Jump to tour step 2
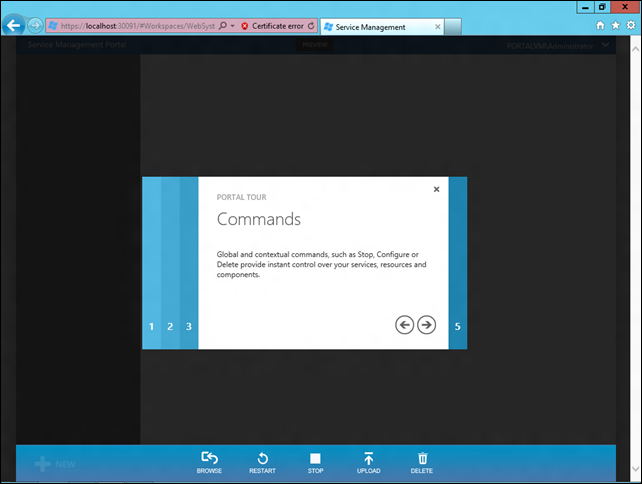Screen dimensions: 642x484 170,326
